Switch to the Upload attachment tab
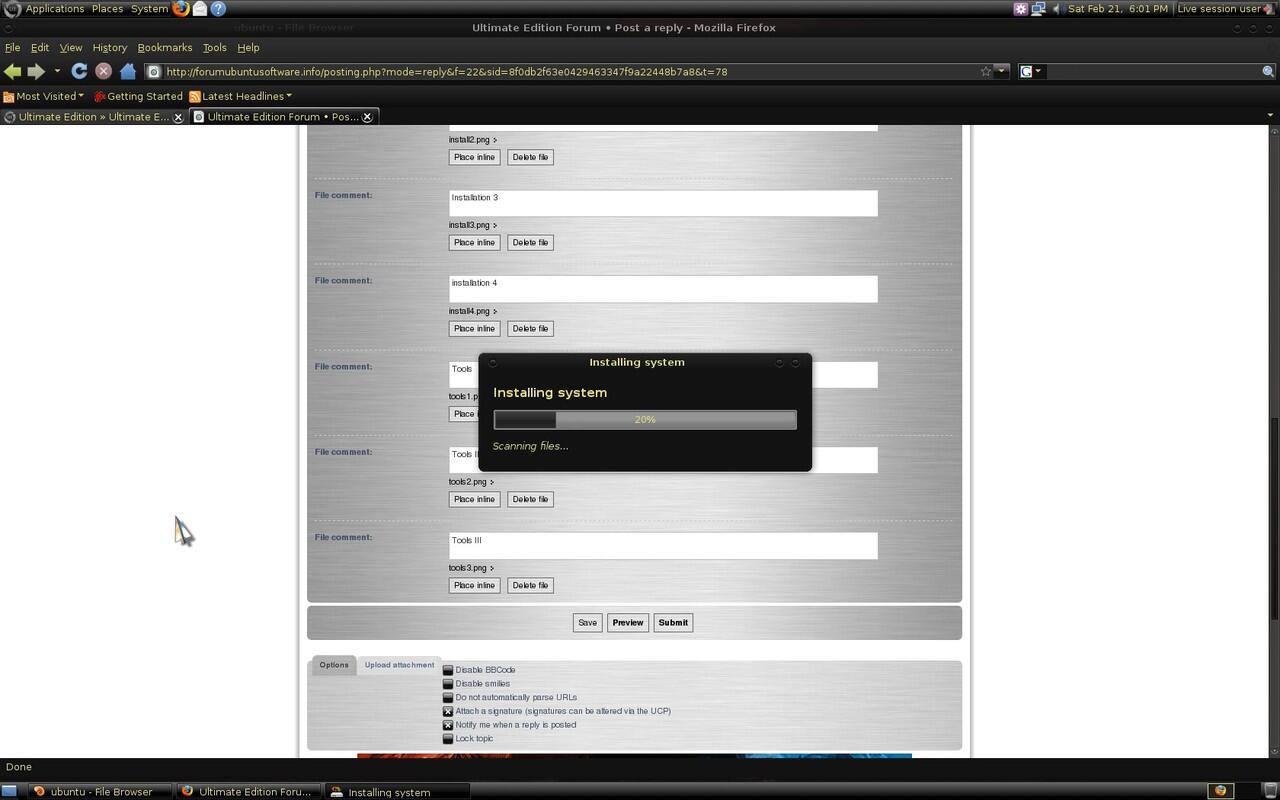This screenshot has height=800, width=1280. point(399,665)
